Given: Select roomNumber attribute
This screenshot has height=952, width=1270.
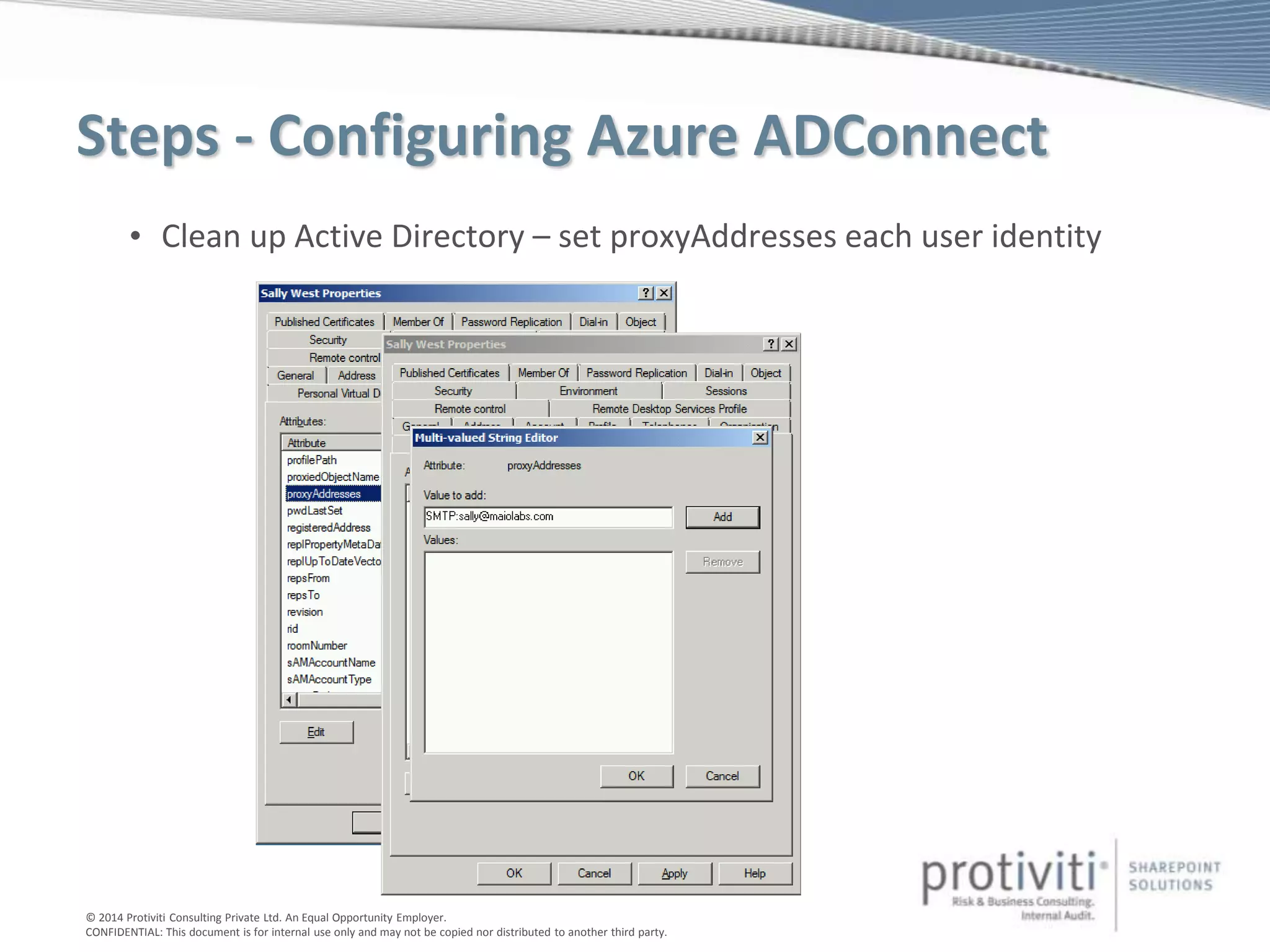Looking at the screenshot, I should tap(317, 646).
